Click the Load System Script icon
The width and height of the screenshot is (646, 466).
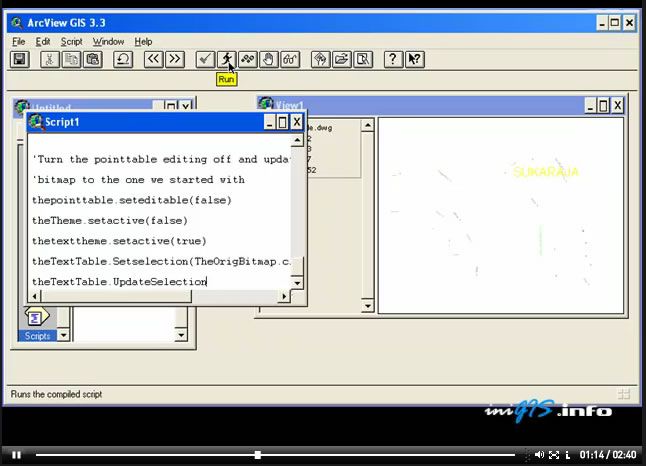pos(320,60)
